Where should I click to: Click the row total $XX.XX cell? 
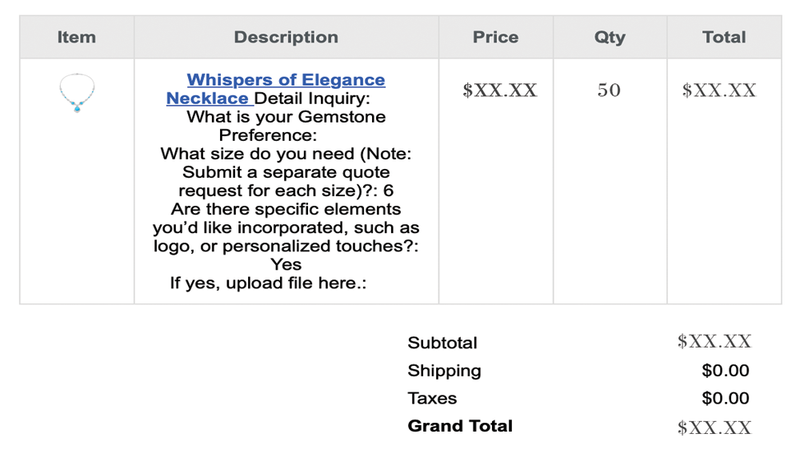click(719, 90)
